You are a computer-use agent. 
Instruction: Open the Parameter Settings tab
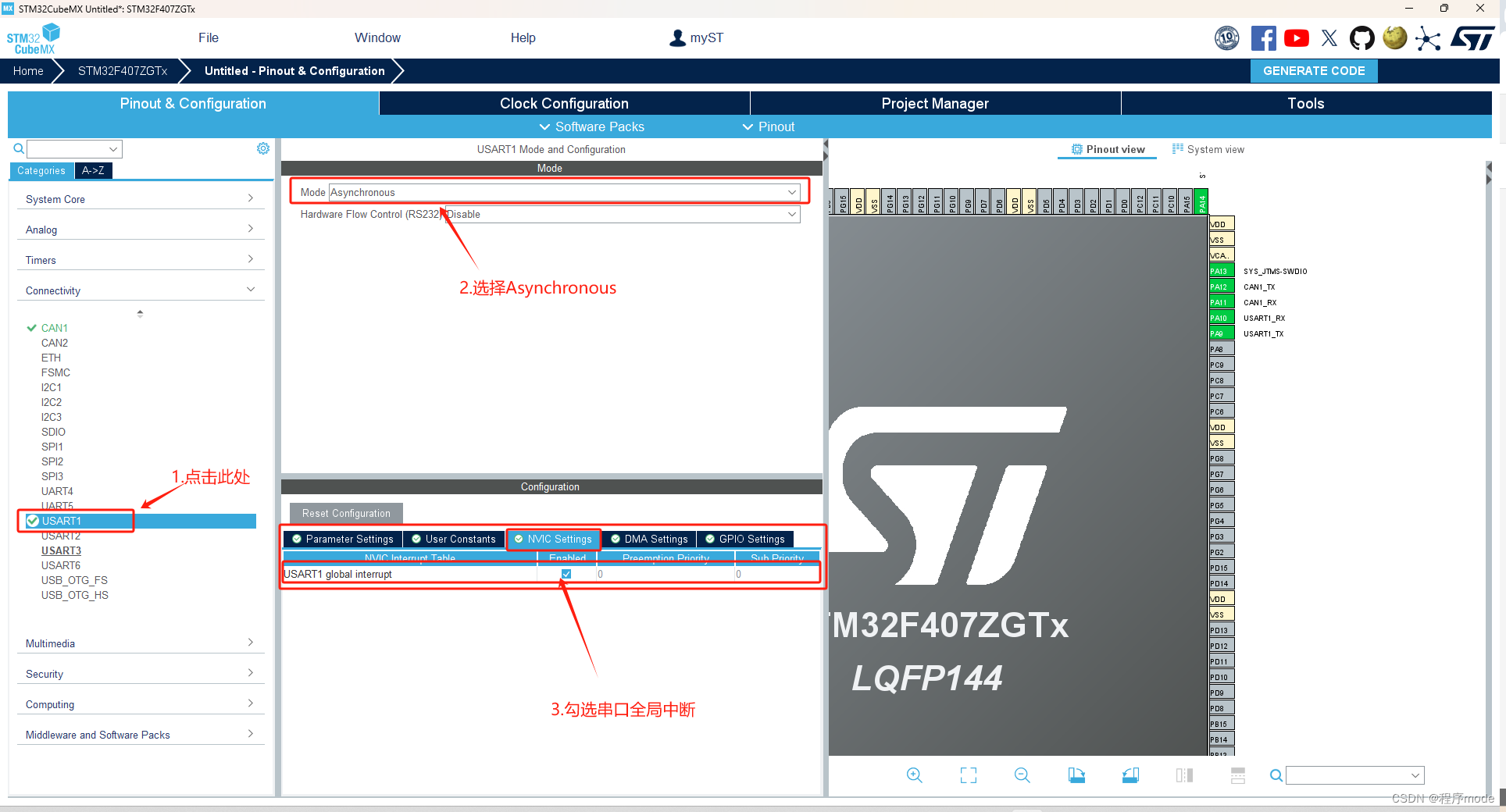coord(343,539)
